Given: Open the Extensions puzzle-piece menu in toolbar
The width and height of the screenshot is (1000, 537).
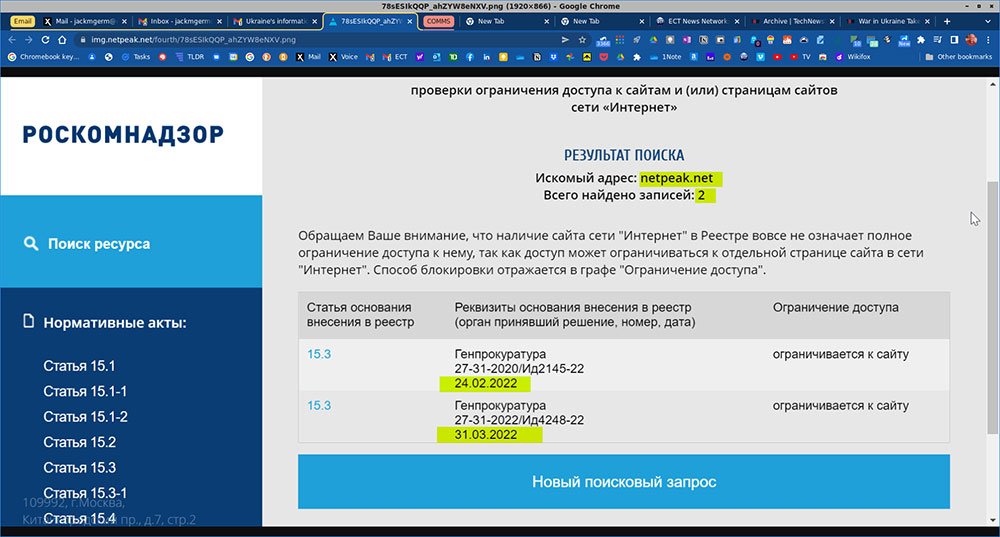Looking at the screenshot, I should [x=920, y=40].
